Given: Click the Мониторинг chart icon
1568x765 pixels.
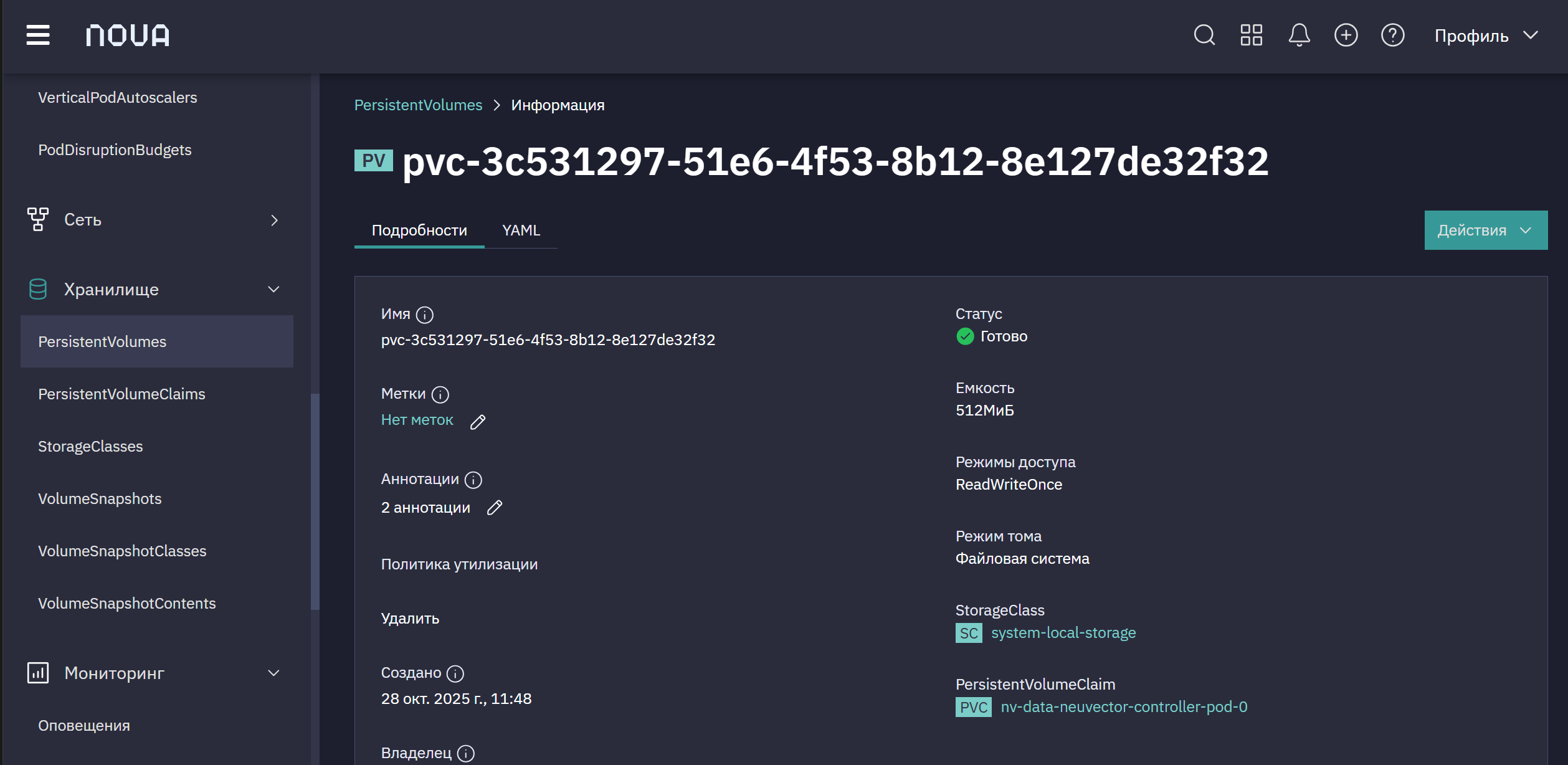Looking at the screenshot, I should [38, 673].
